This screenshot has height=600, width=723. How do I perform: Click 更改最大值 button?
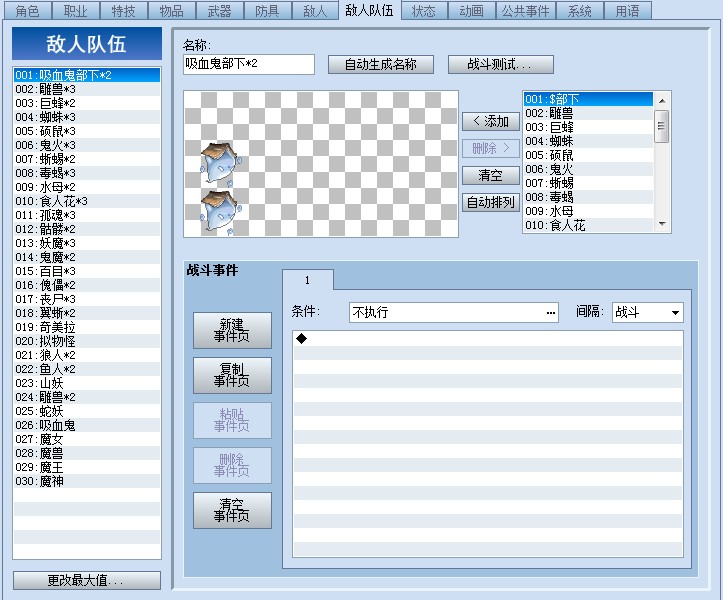click(x=87, y=580)
